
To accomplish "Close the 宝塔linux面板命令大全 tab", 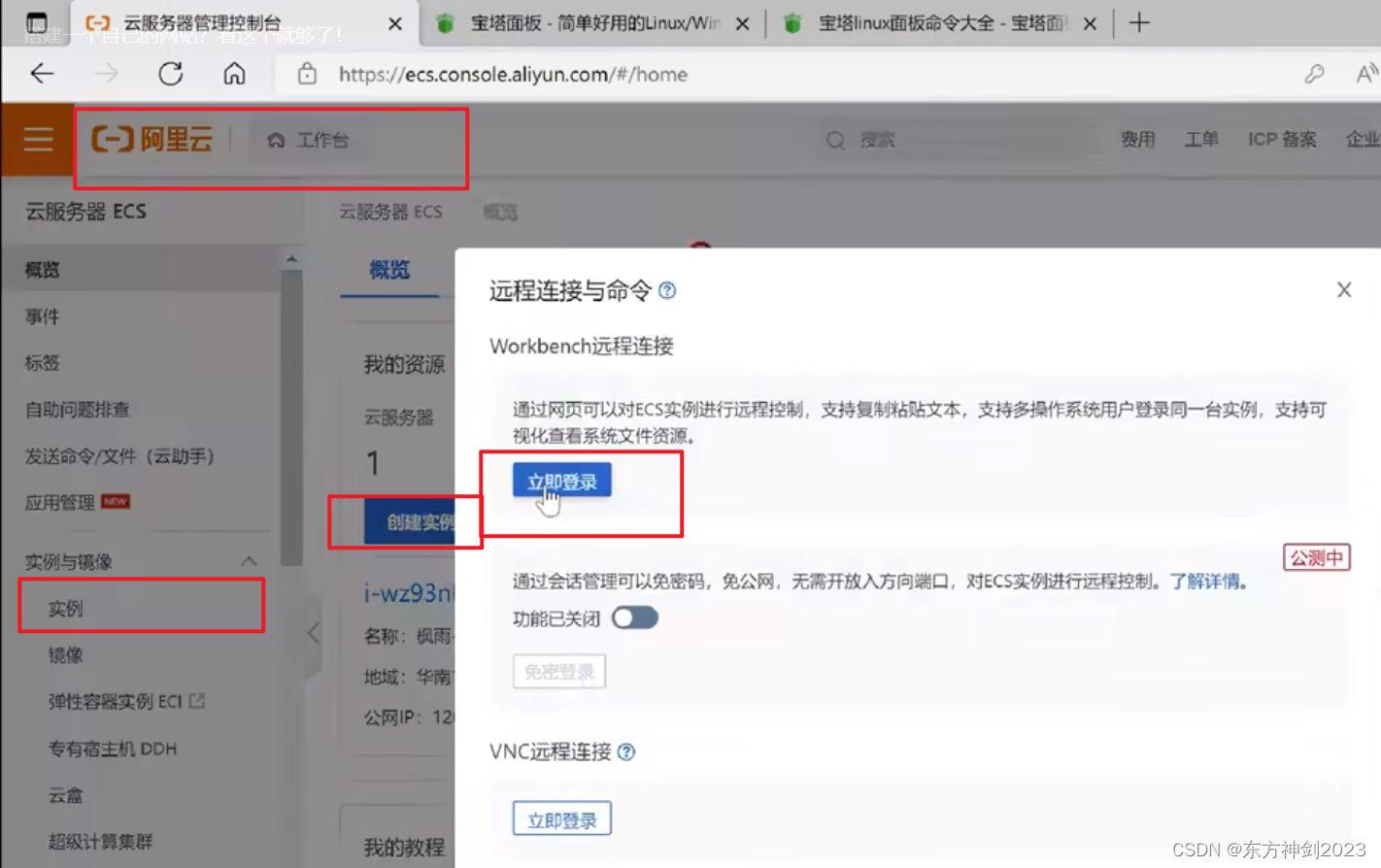I will pyautogui.click(x=1090, y=23).
